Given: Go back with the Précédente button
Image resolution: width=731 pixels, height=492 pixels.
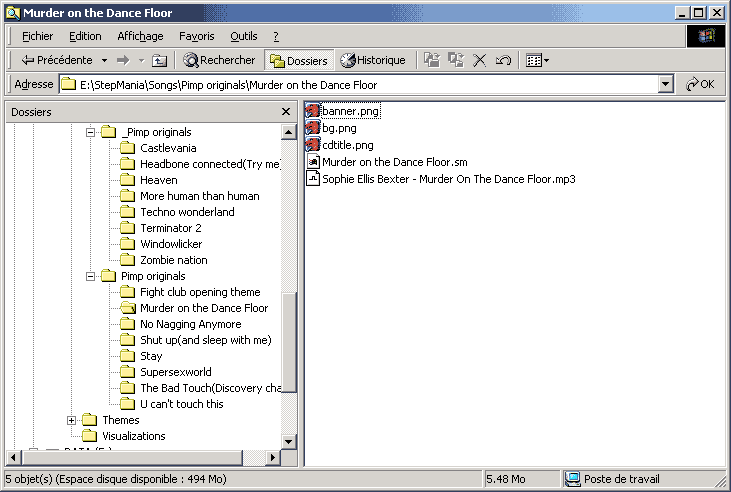Looking at the screenshot, I should (x=57, y=60).
